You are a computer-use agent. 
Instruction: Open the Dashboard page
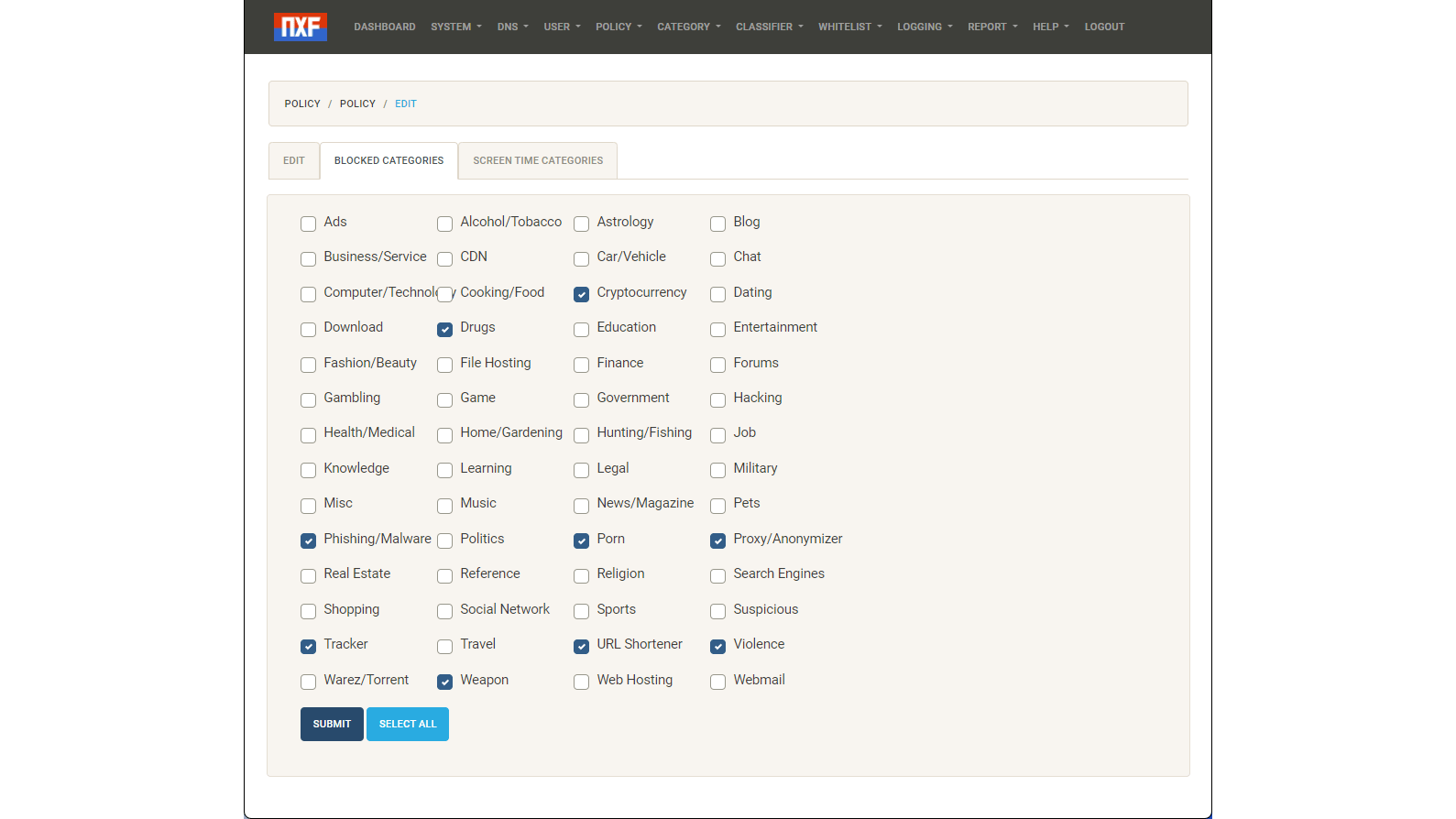pos(385,27)
